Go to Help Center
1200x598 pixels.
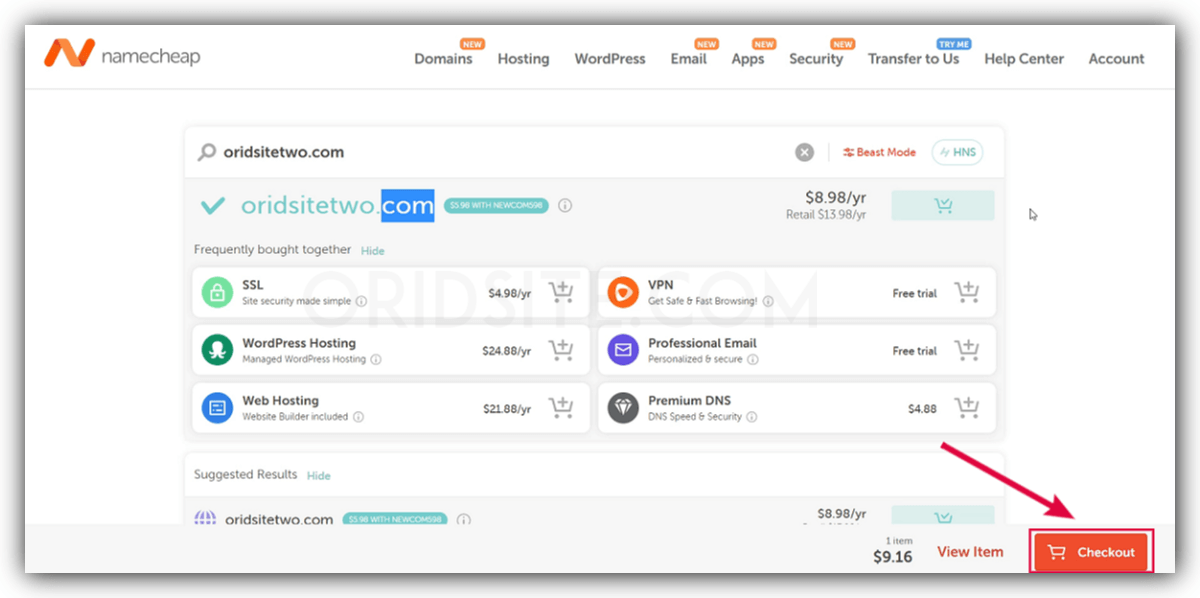coord(1024,58)
